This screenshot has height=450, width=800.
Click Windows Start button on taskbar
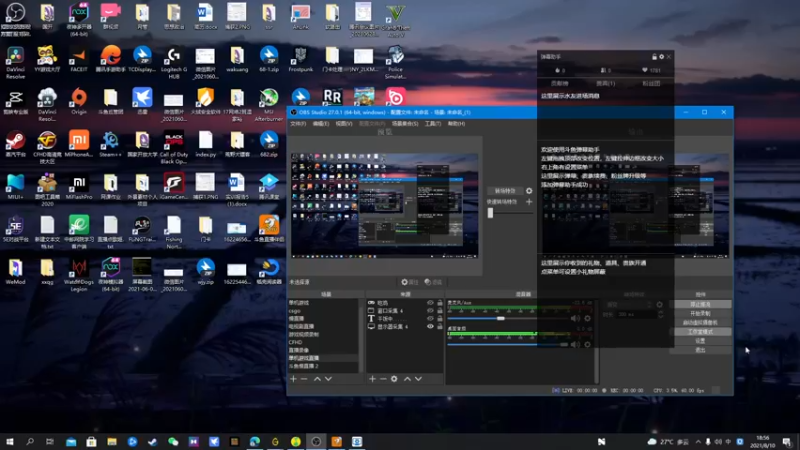pos(10,441)
